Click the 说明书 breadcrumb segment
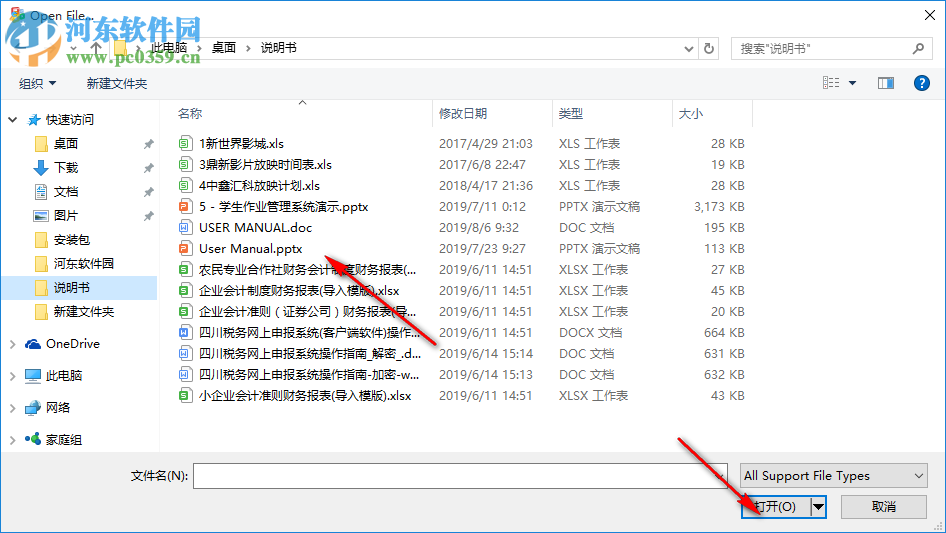Screen dimensions: 946x533 click(278, 48)
